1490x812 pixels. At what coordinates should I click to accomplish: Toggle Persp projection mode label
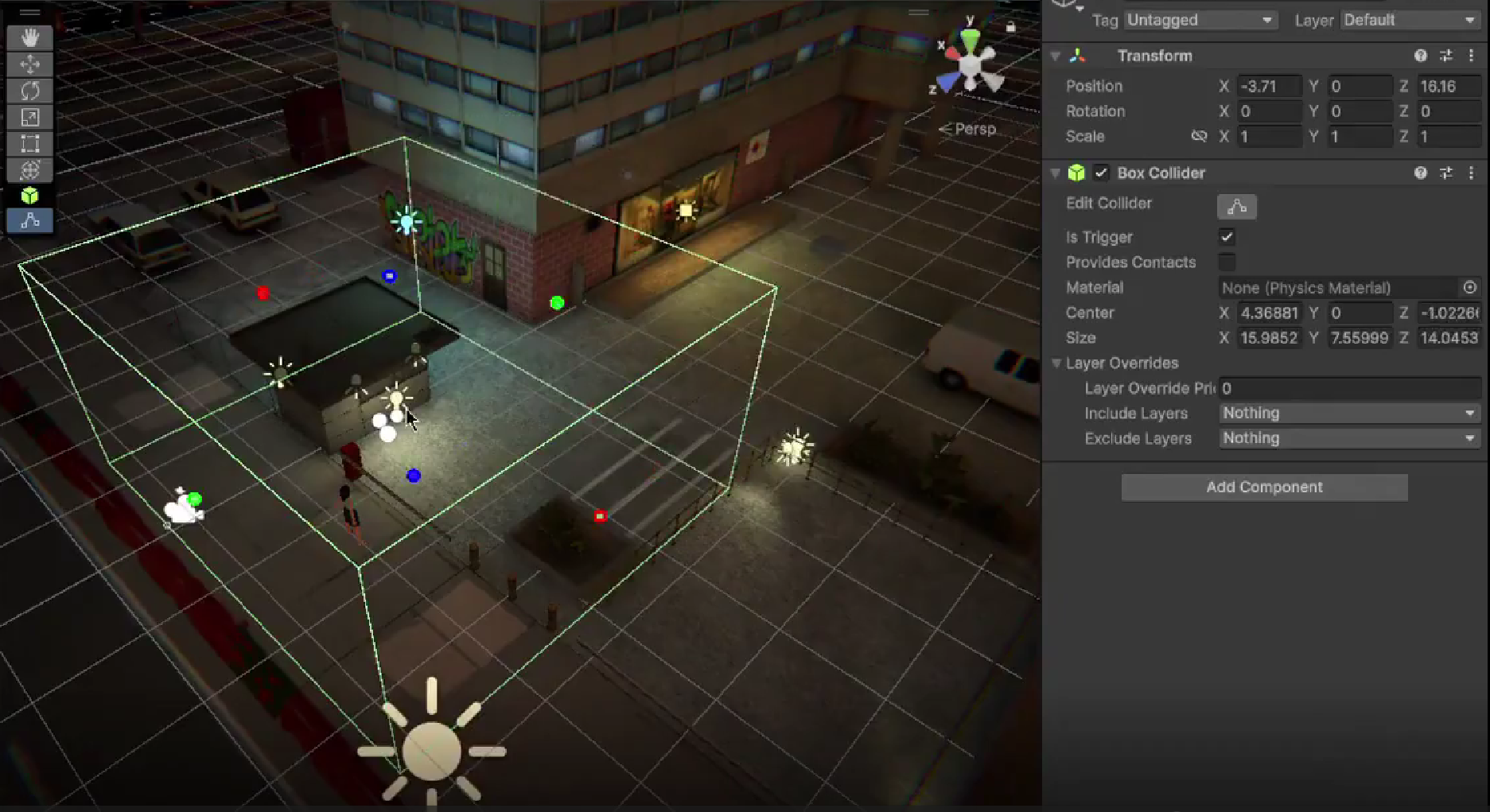coord(970,129)
